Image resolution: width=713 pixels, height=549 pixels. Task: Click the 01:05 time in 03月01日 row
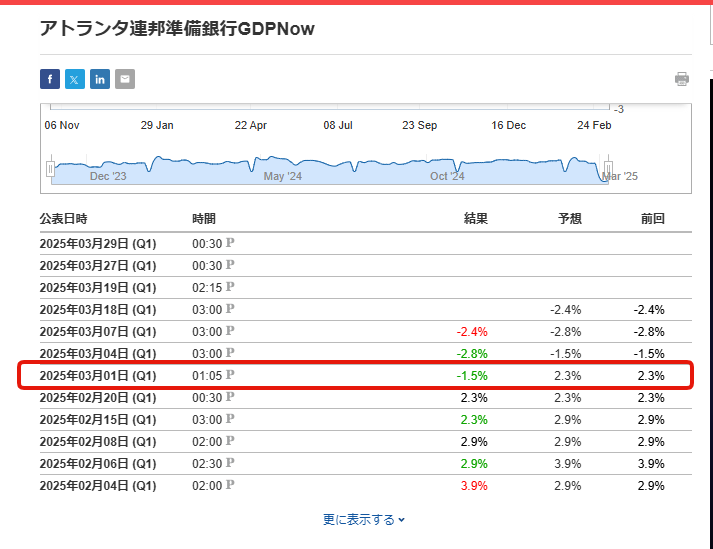pyautogui.click(x=207, y=376)
